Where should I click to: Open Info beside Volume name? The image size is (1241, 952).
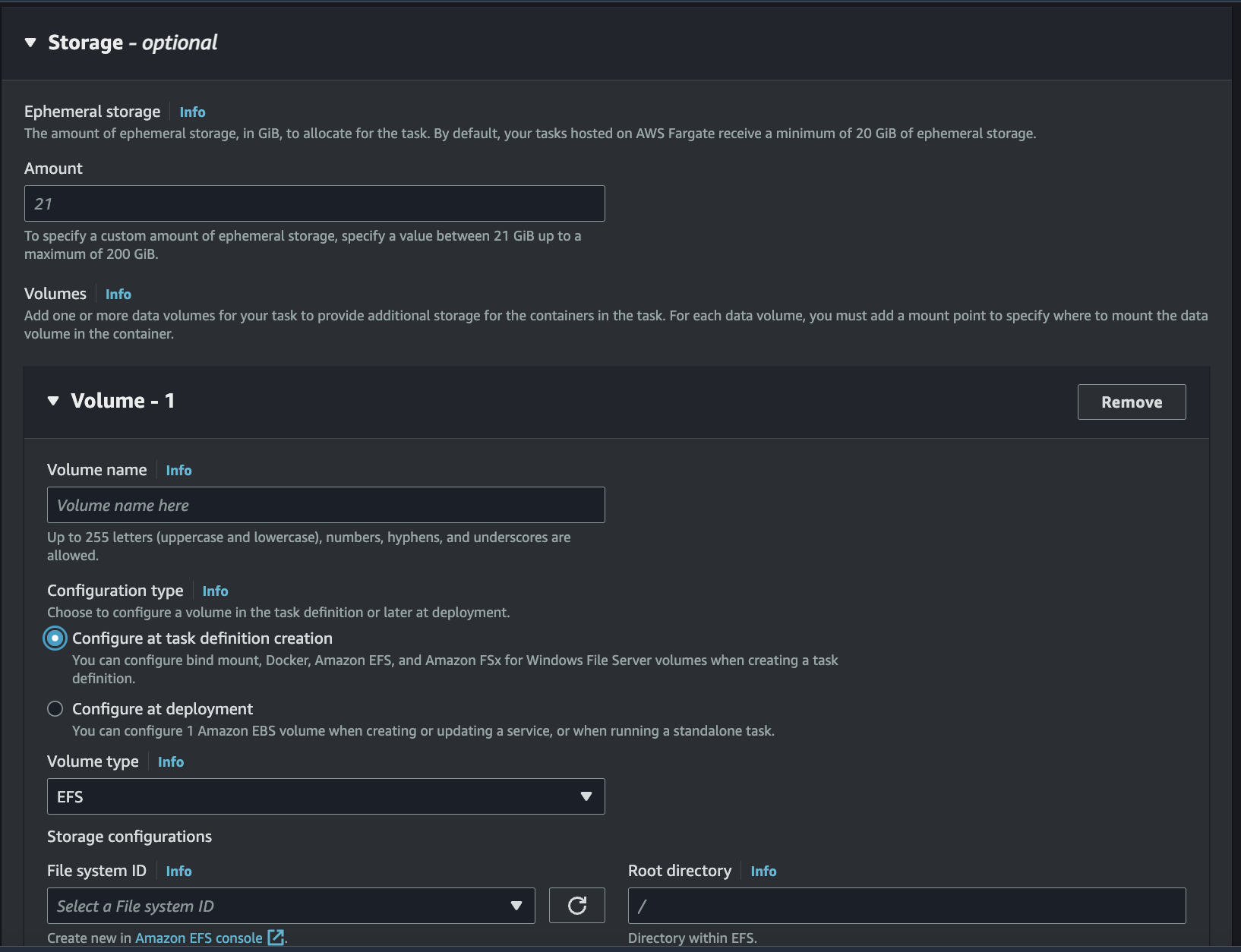click(178, 470)
